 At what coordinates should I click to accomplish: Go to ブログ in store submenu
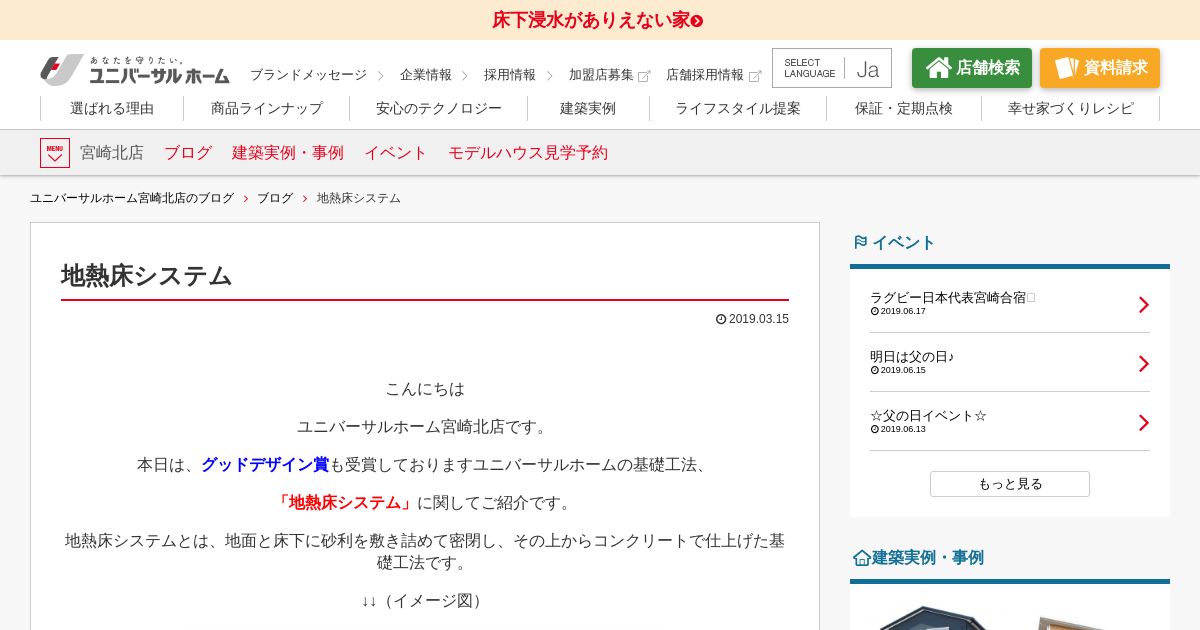188,153
